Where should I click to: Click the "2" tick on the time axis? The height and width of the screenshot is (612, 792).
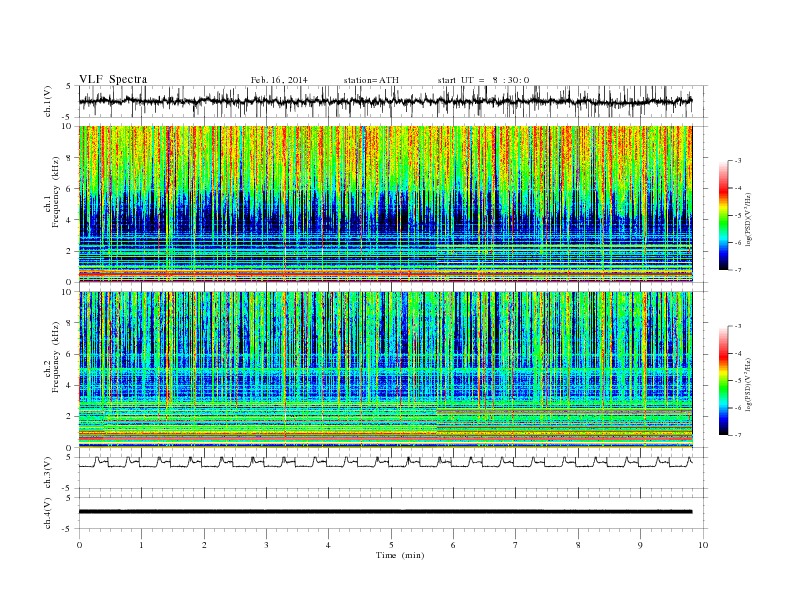(204, 545)
